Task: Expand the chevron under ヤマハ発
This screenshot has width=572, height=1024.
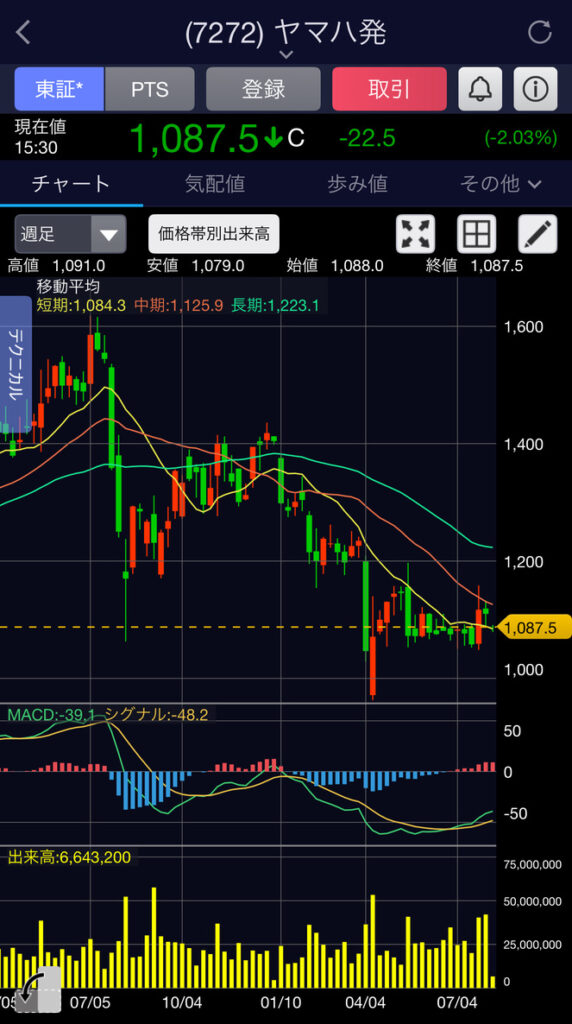Action: pos(286,55)
